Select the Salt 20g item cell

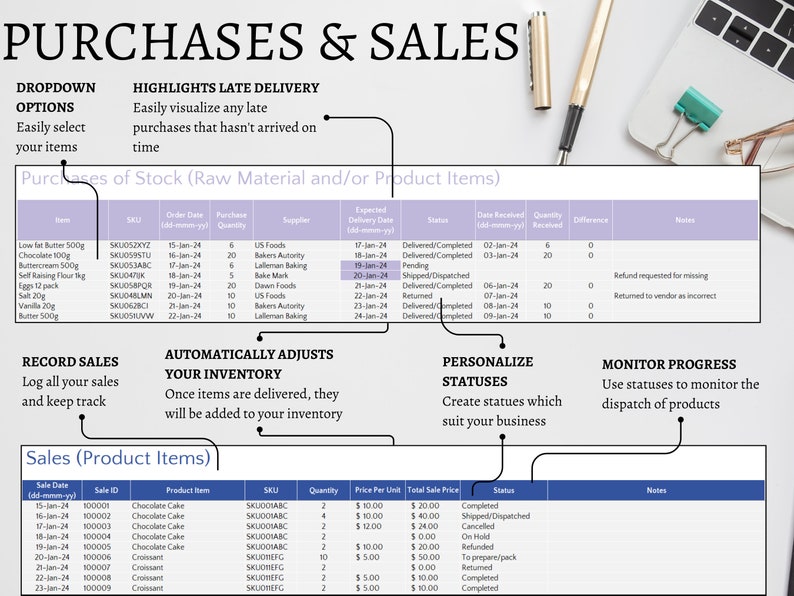tap(32, 296)
